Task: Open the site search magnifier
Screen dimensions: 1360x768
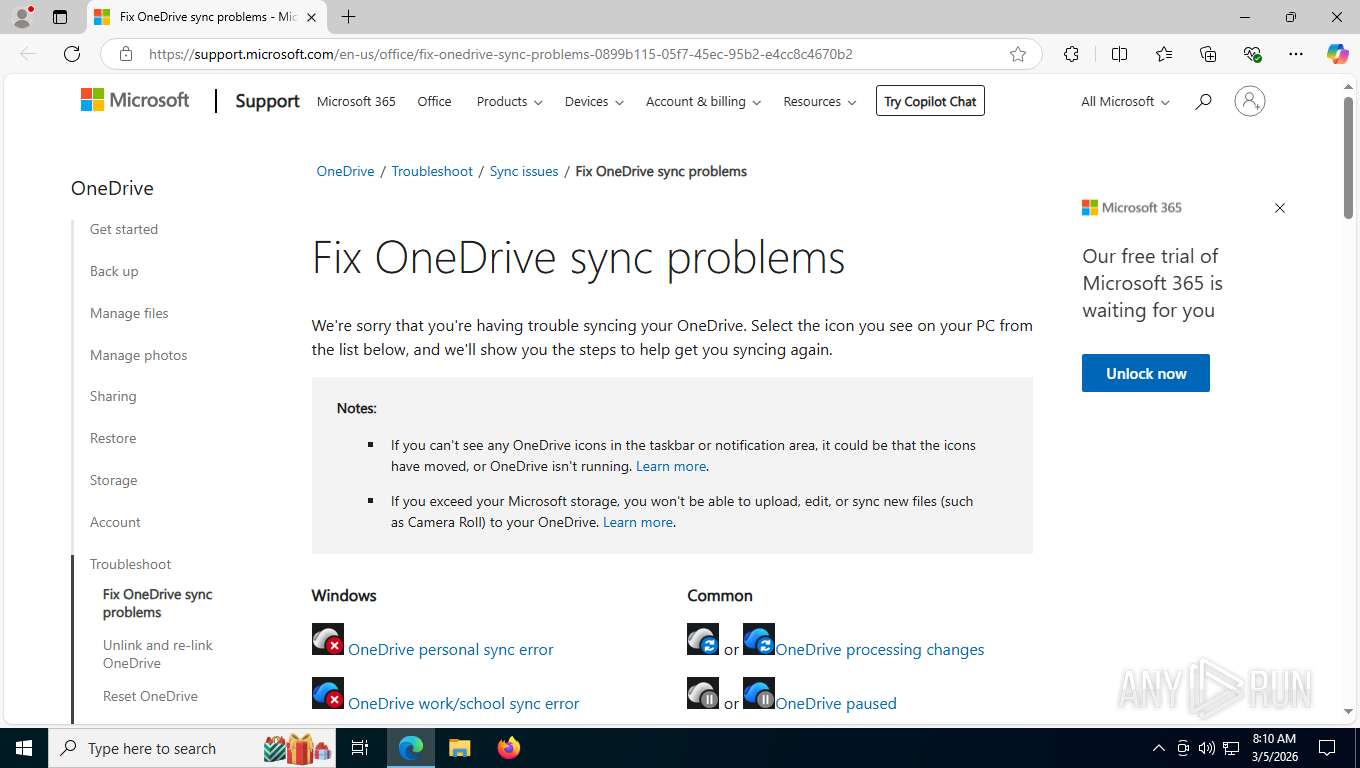Action: (1203, 101)
